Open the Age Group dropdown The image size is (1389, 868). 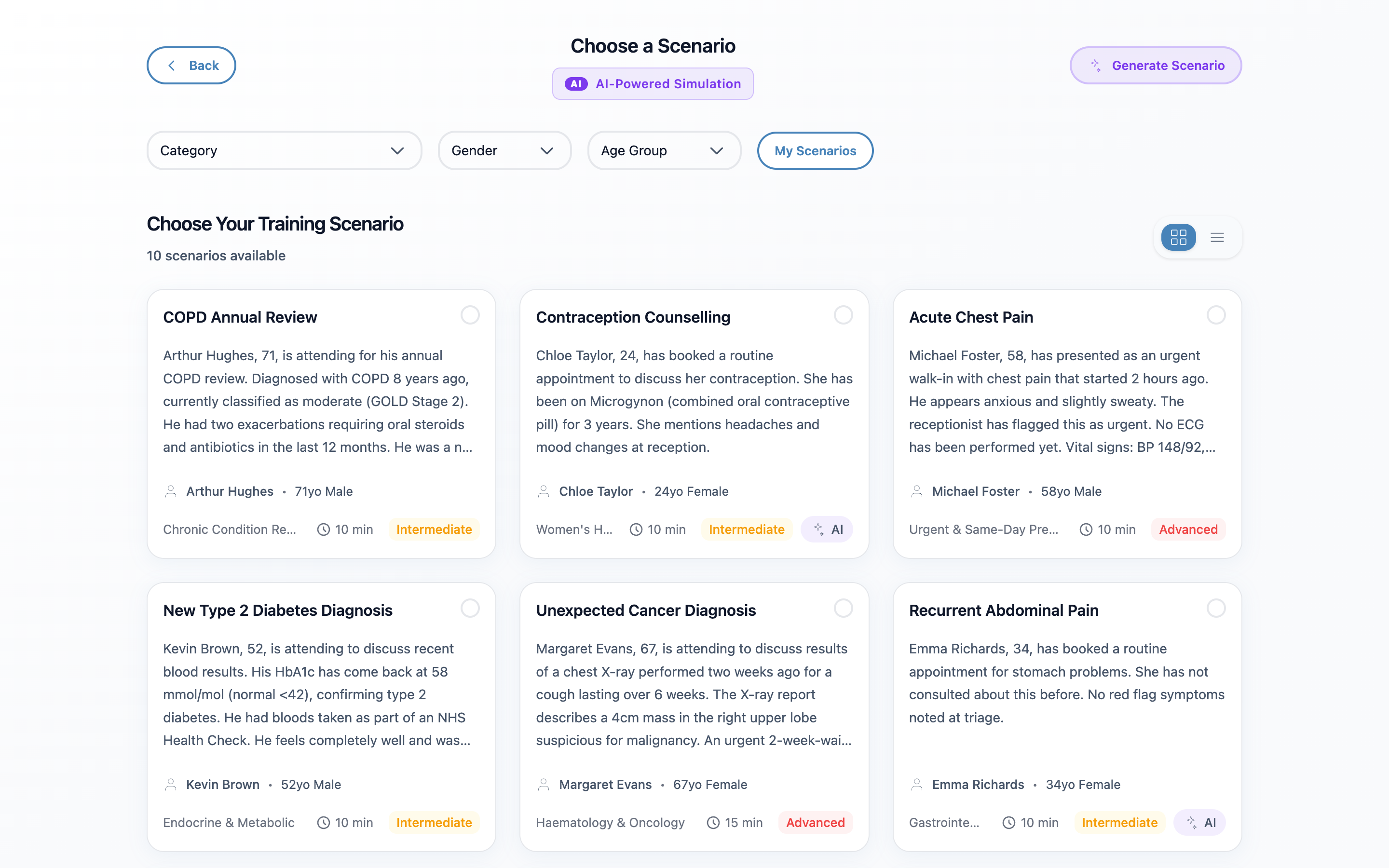pos(664,150)
